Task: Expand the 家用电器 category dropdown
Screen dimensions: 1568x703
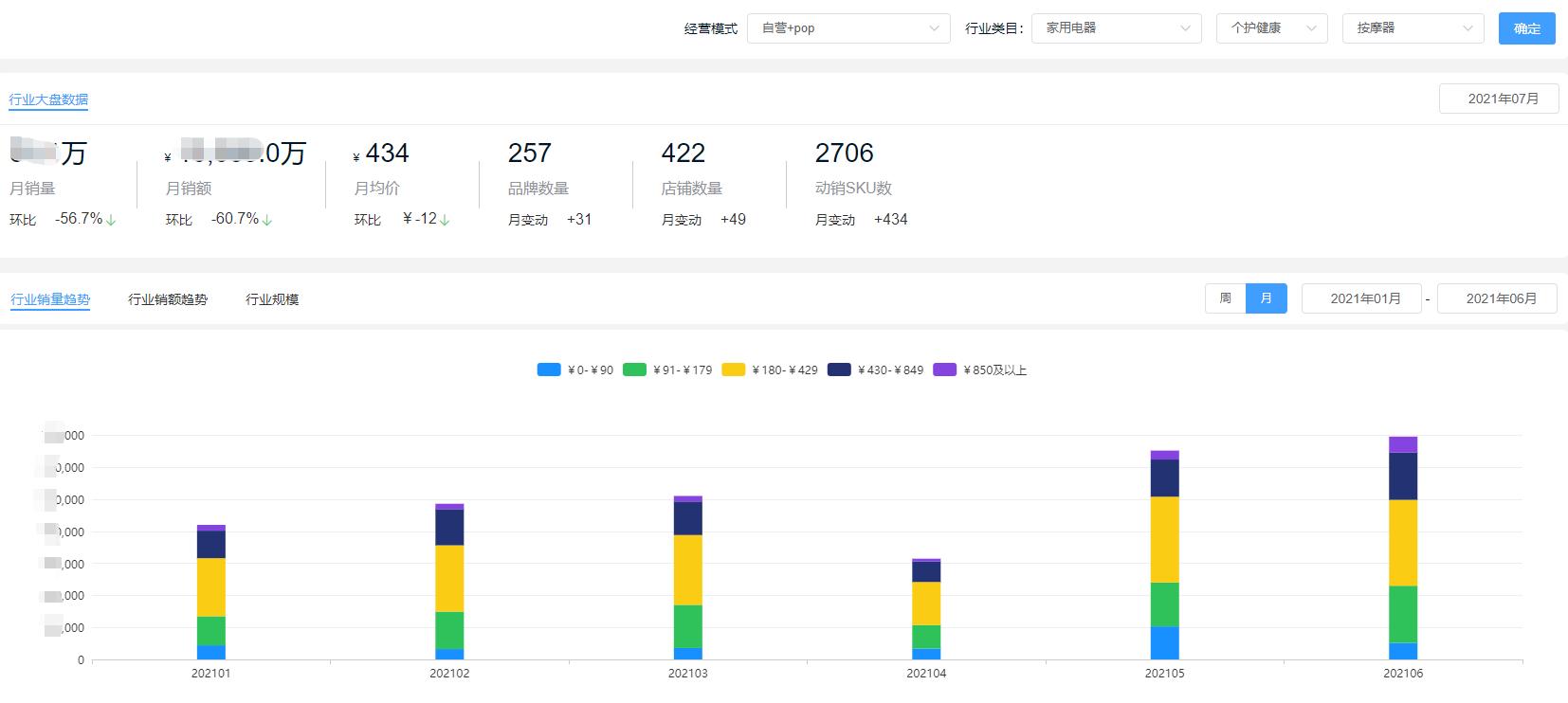Action: pyautogui.click(x=1116, y=28)
